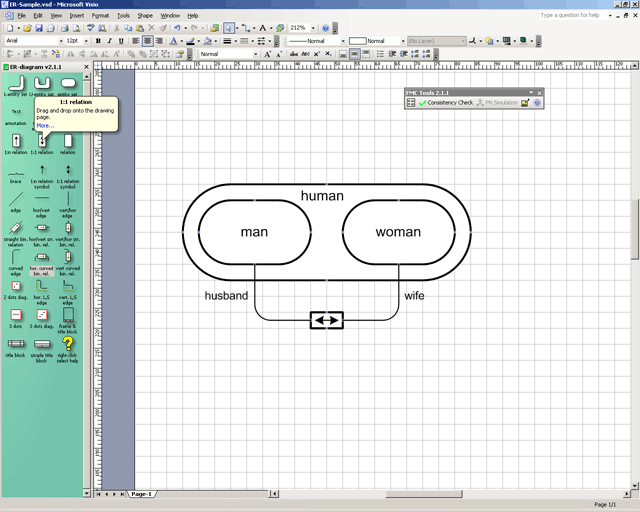Viewport: 640px width, 512px height.
Task: Toggle Italic formatting
Action: pos(109,41)
